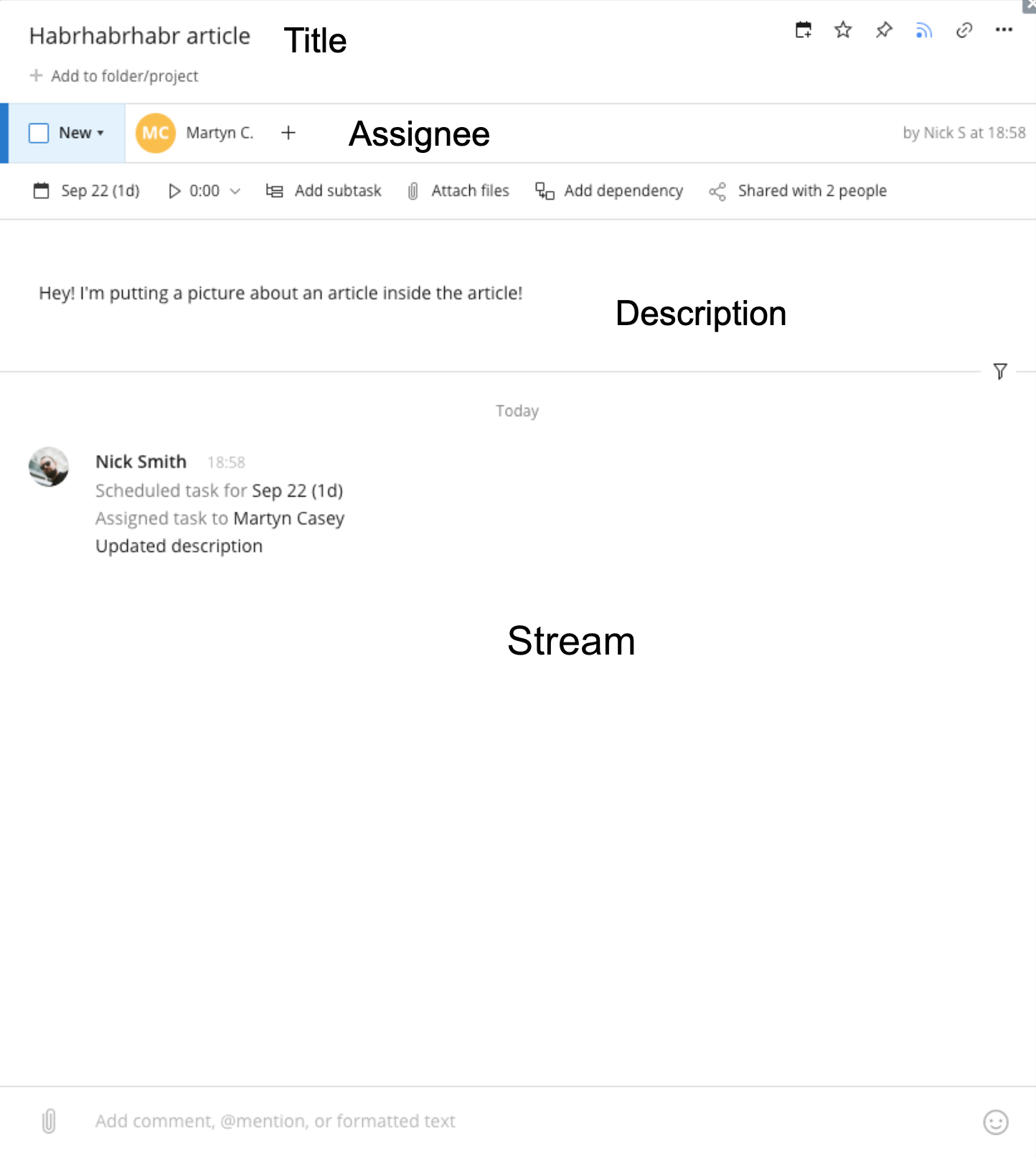Click the task title Habrhabrhabr article
This screenshot has height=1157, width=1036.
point(140,36)
